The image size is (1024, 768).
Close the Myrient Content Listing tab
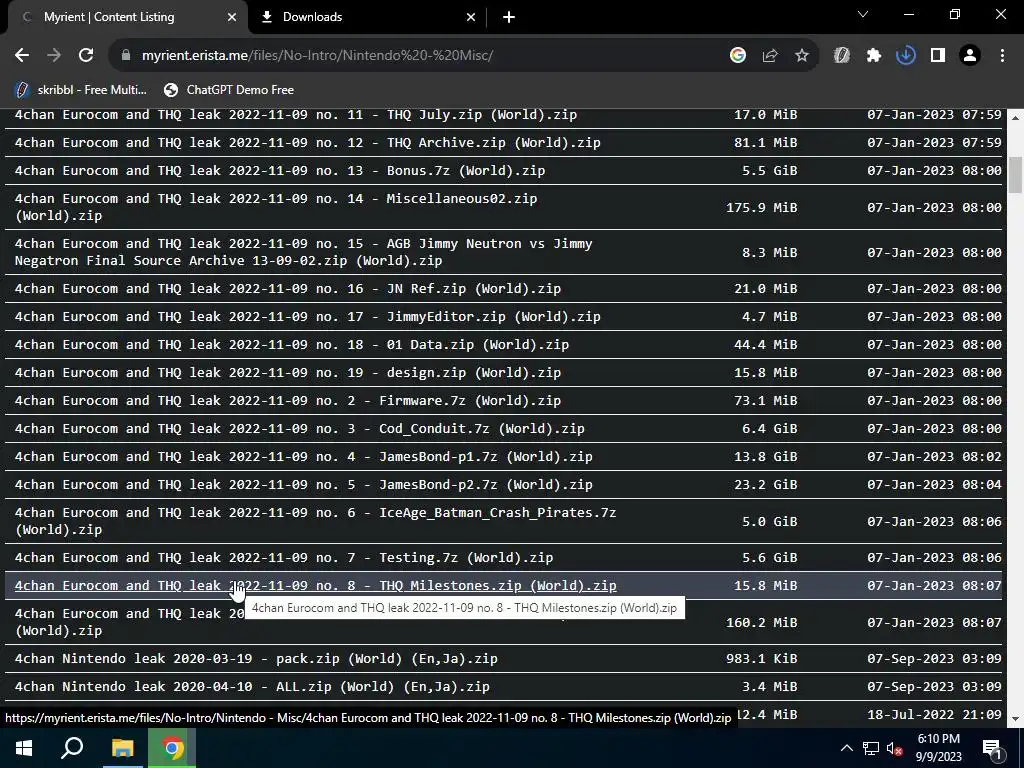(x=232, y=17)
